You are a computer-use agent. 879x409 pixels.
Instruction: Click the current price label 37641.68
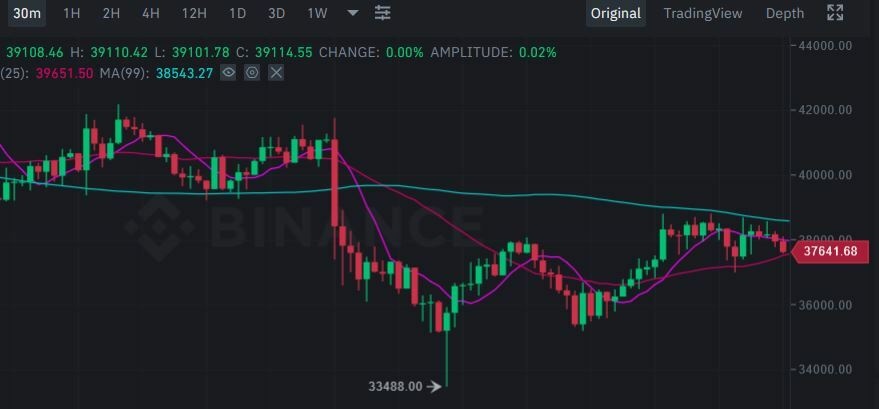(830, 251)
